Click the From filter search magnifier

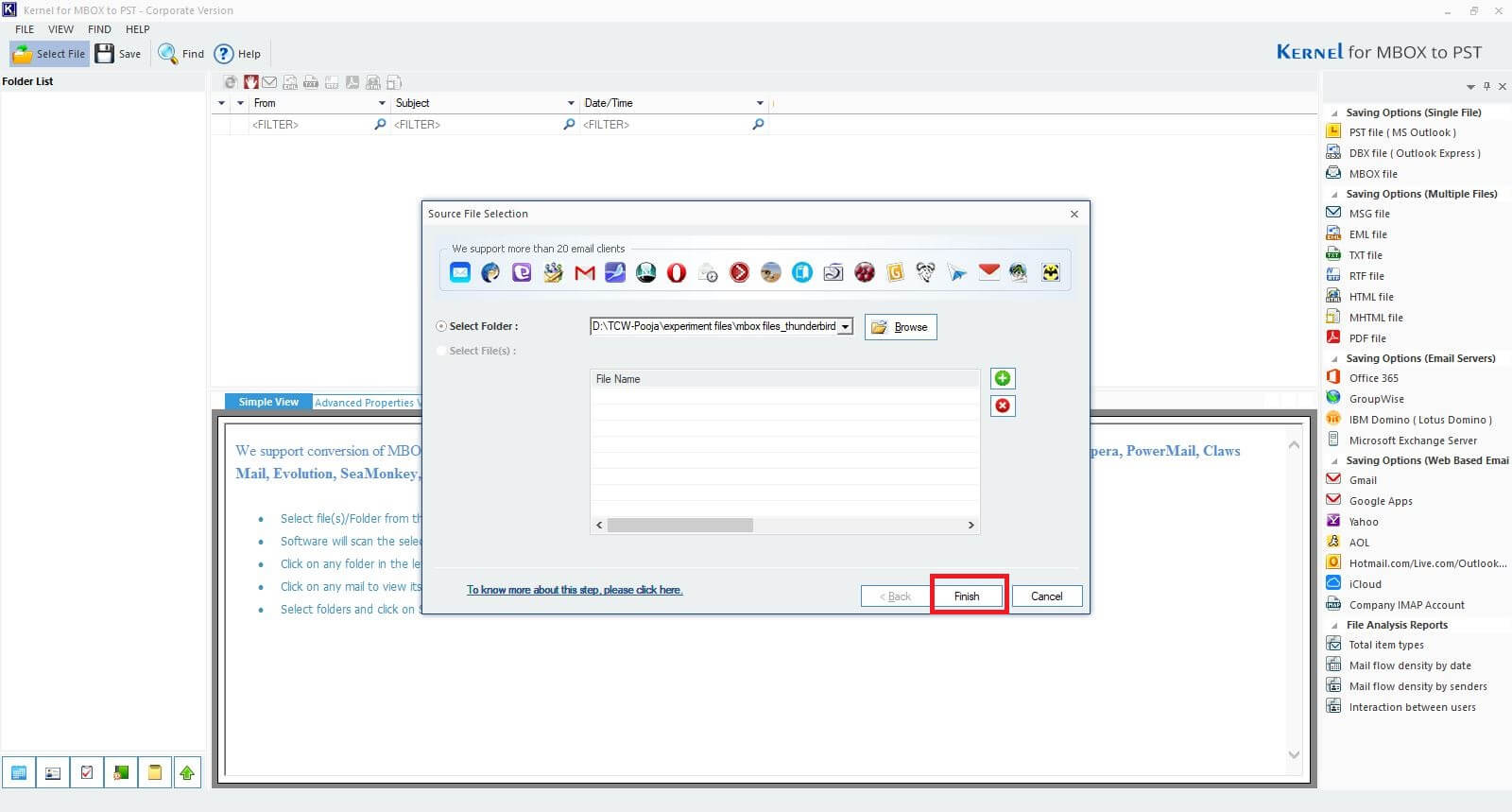[x=381, y=124]
